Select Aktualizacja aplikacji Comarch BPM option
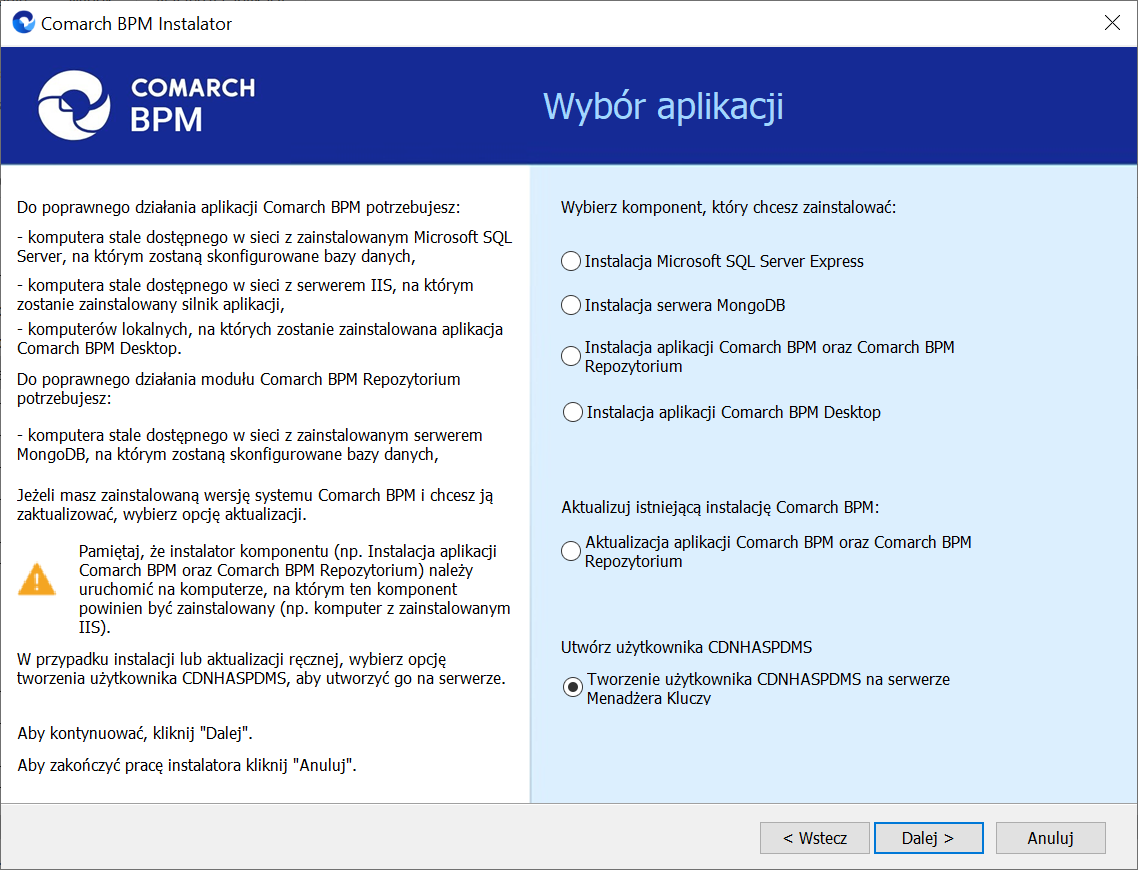1138x870 pixels. point(571,551)
